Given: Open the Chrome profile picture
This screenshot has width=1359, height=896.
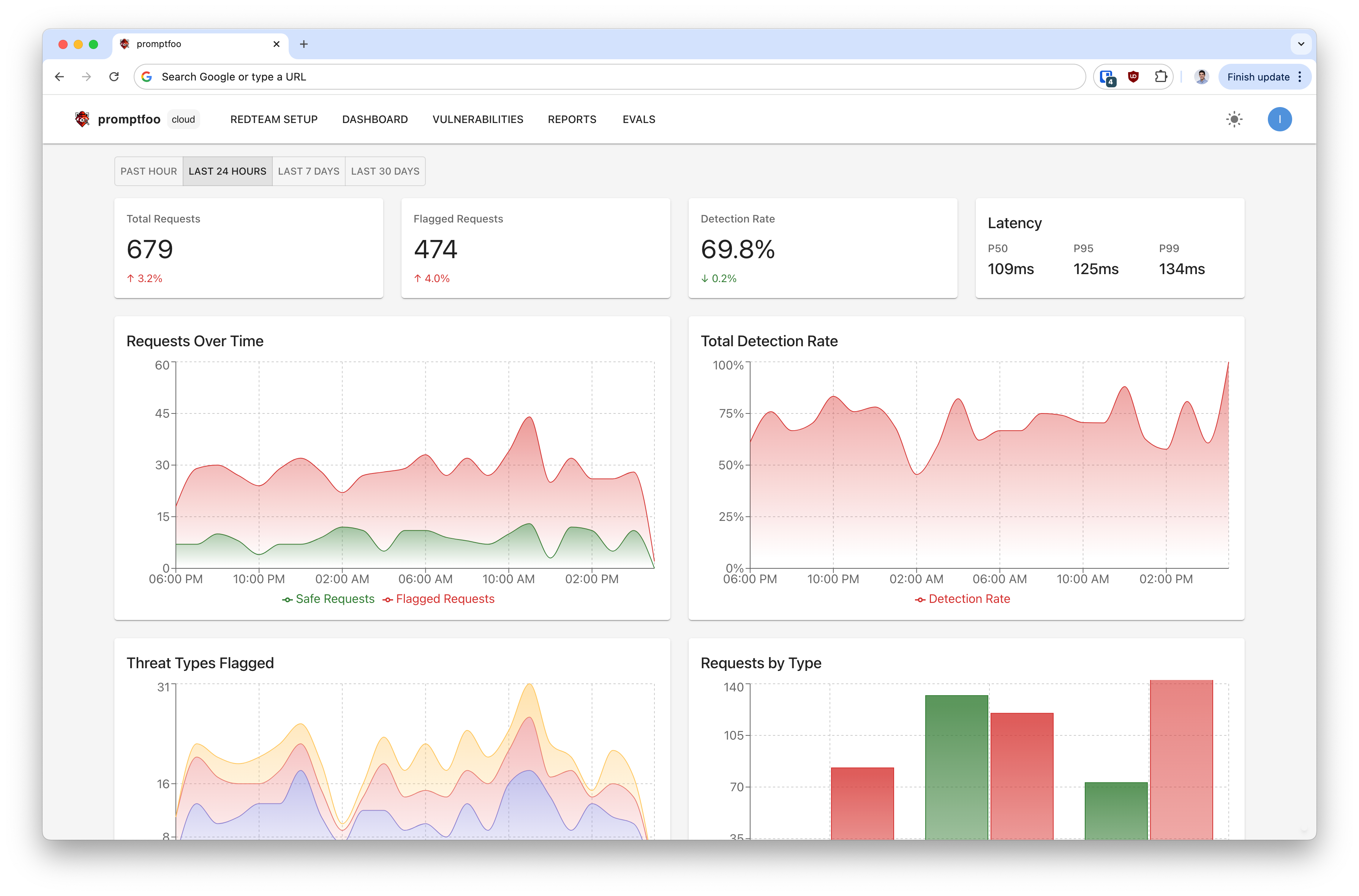Looking at the screenshot, I should [x=1201, y=77].
